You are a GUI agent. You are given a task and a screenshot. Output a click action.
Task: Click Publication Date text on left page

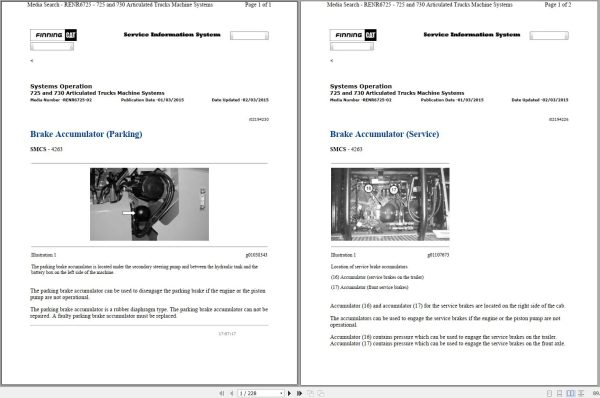(152, 100)
